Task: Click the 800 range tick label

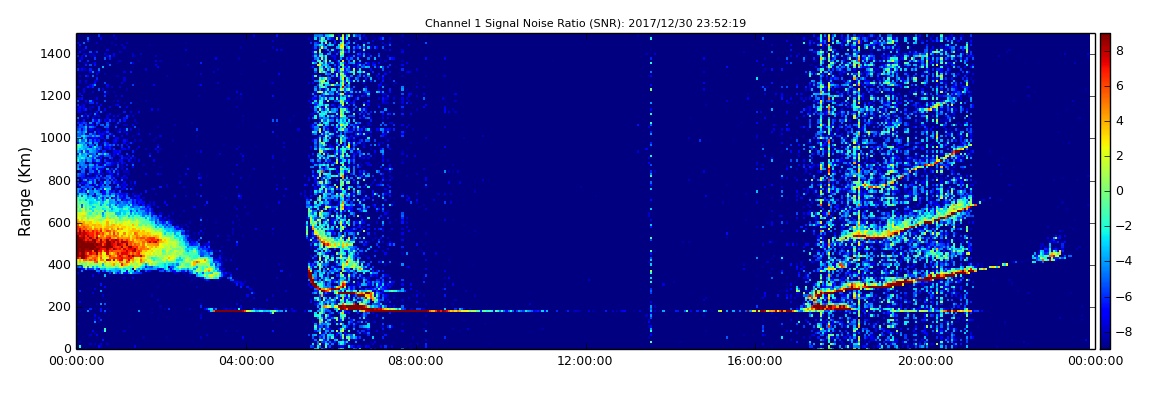Action: click(x=60, y=180)
